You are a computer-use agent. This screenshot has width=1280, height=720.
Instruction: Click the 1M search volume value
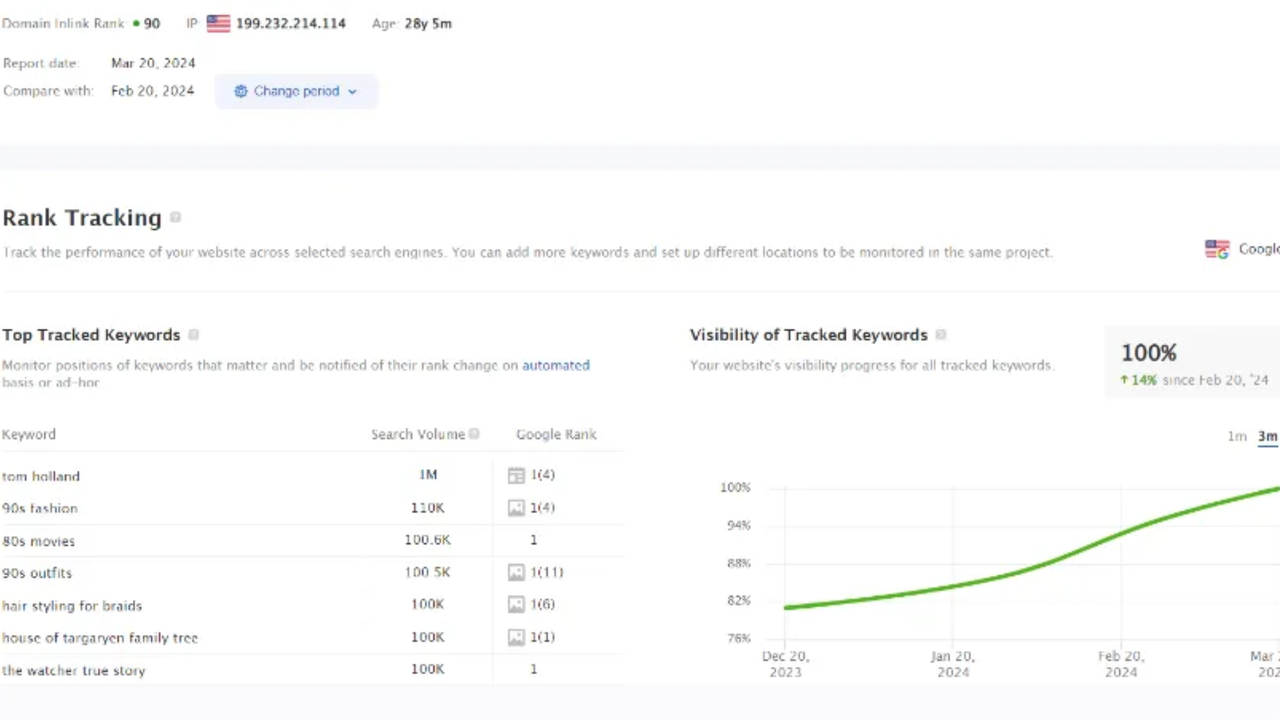[428, 475]
